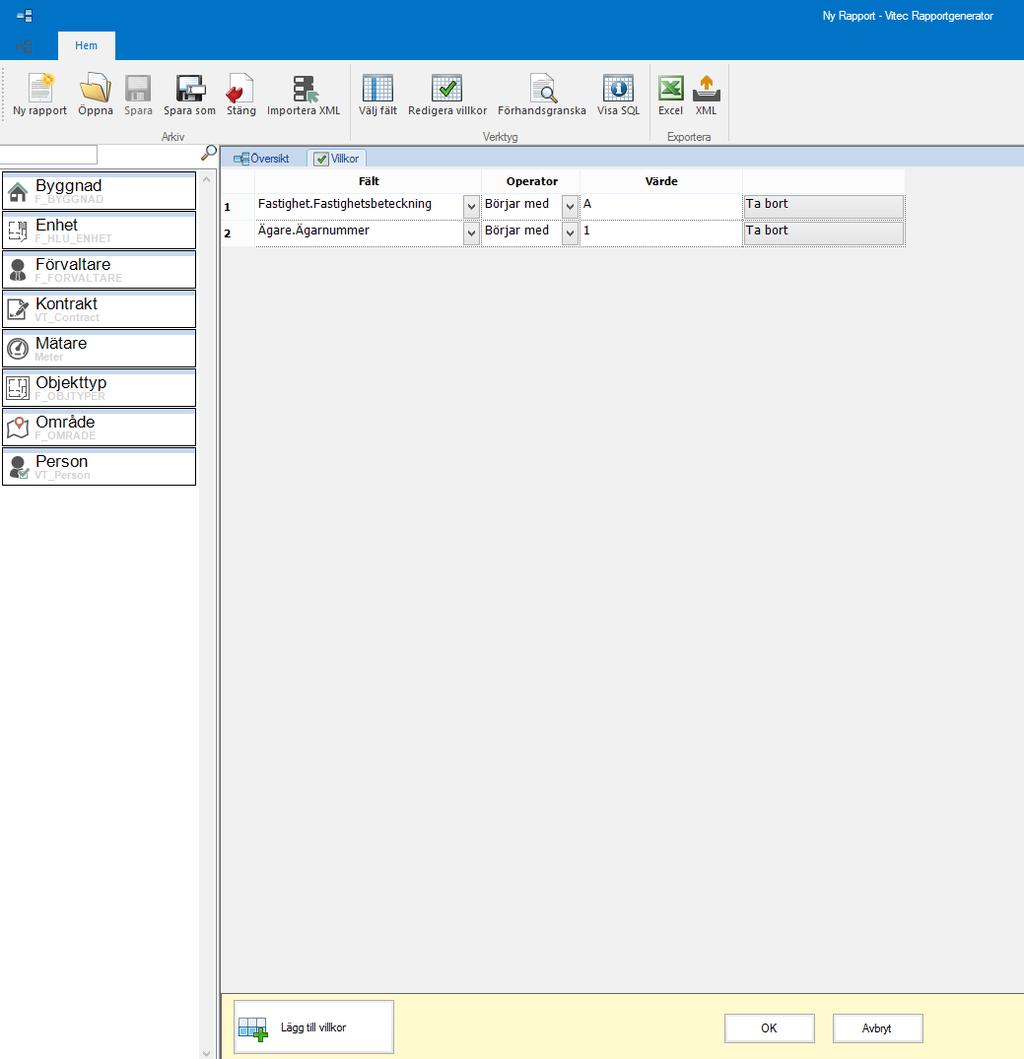Image resolution: width=1024 pixels, height=1059 pixels.
Task: Click the search box above the table list
Action: coord(49,155)
